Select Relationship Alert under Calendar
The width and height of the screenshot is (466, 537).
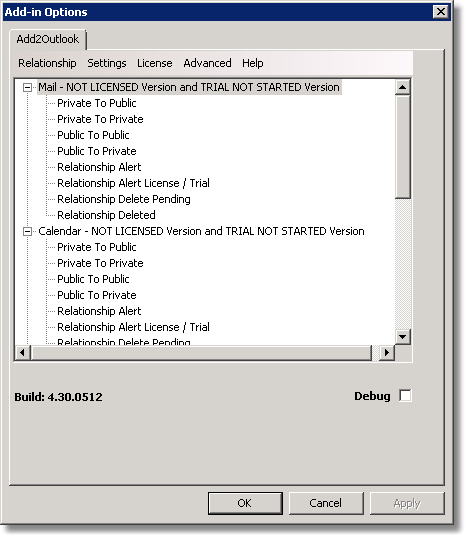[x=99, y=311]
